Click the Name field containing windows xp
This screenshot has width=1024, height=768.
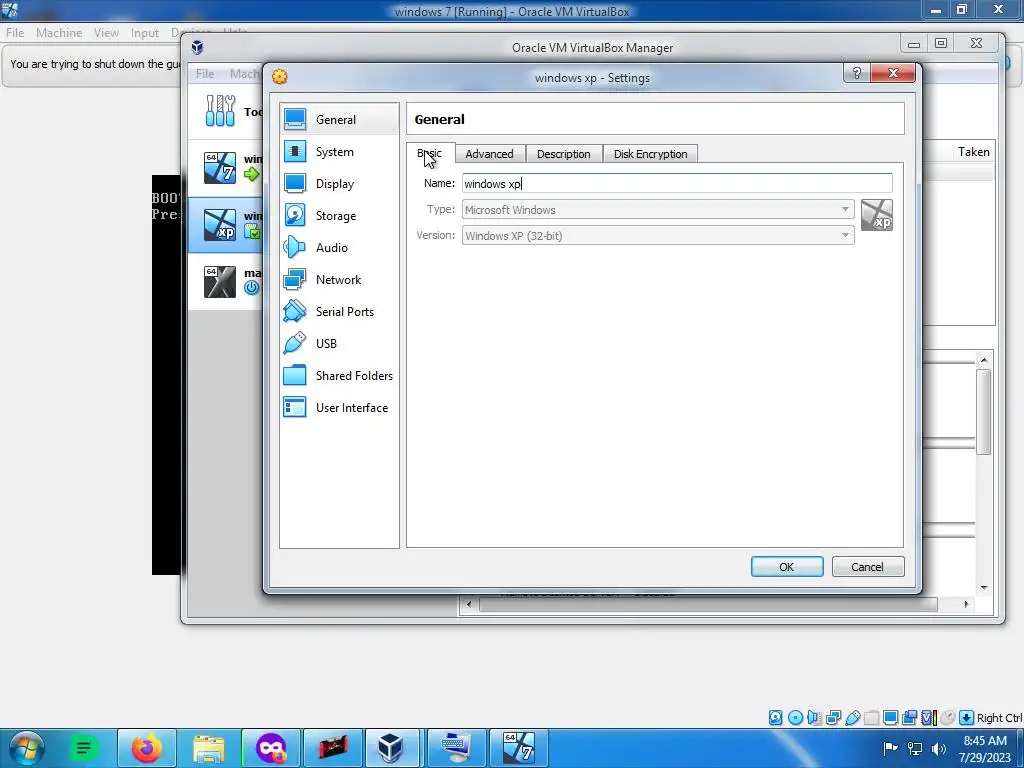(677, 184)
